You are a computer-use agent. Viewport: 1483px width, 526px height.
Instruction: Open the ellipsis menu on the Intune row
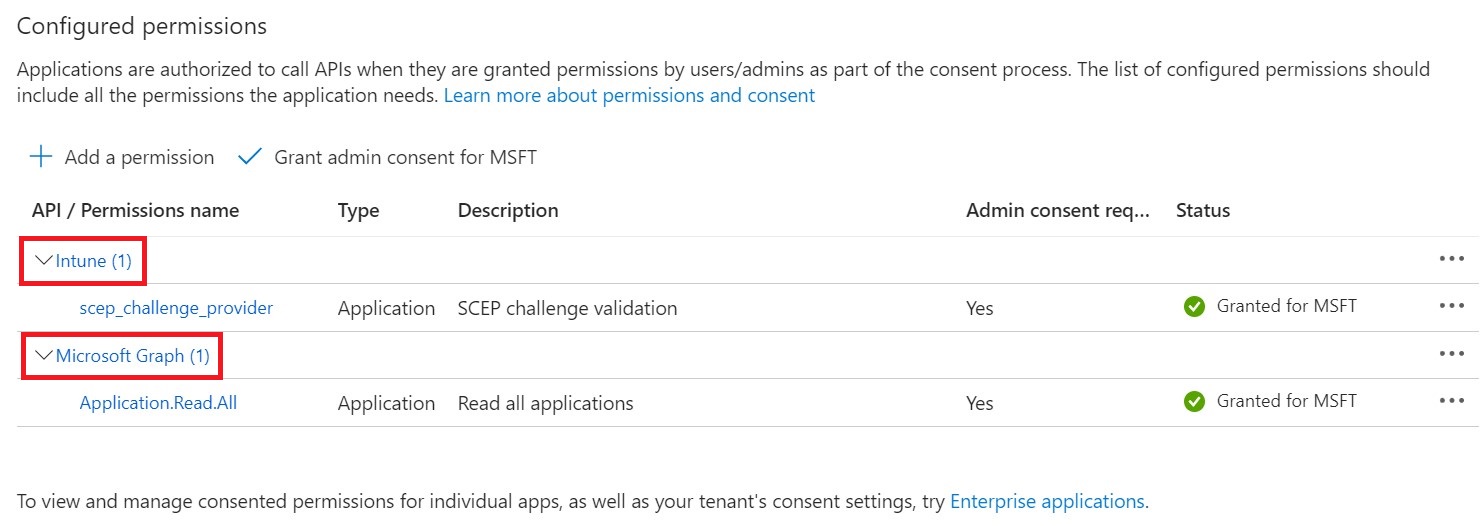point(1451,259)
